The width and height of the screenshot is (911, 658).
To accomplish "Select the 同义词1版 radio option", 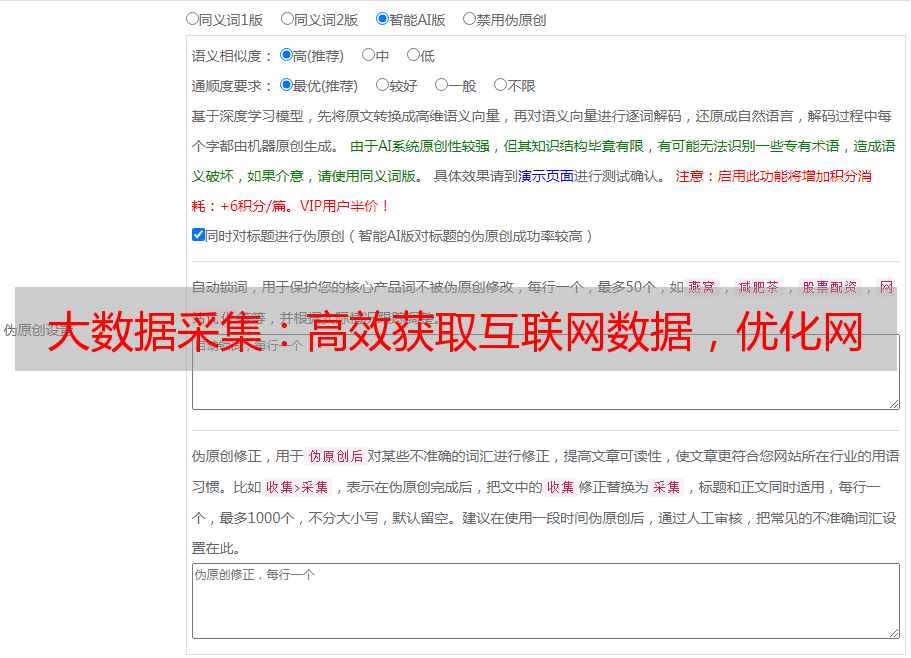I will coord(192,19).
